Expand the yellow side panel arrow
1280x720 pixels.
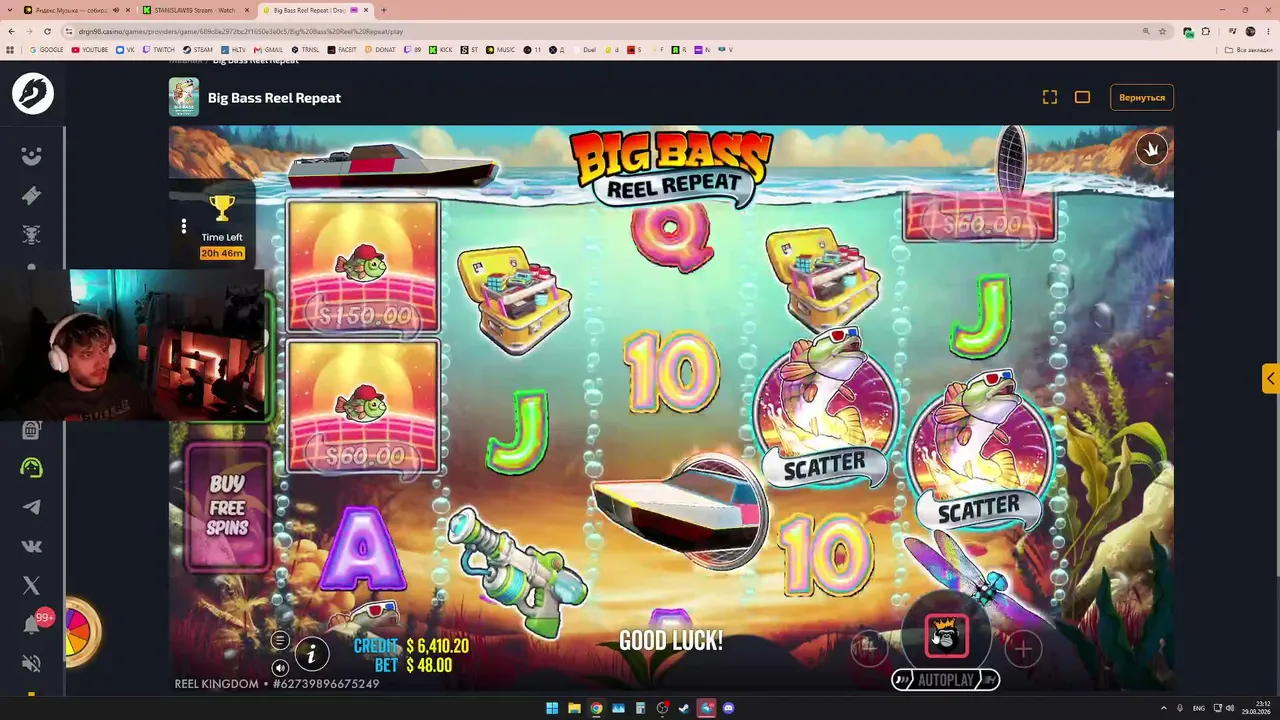tap(1270, 378)
